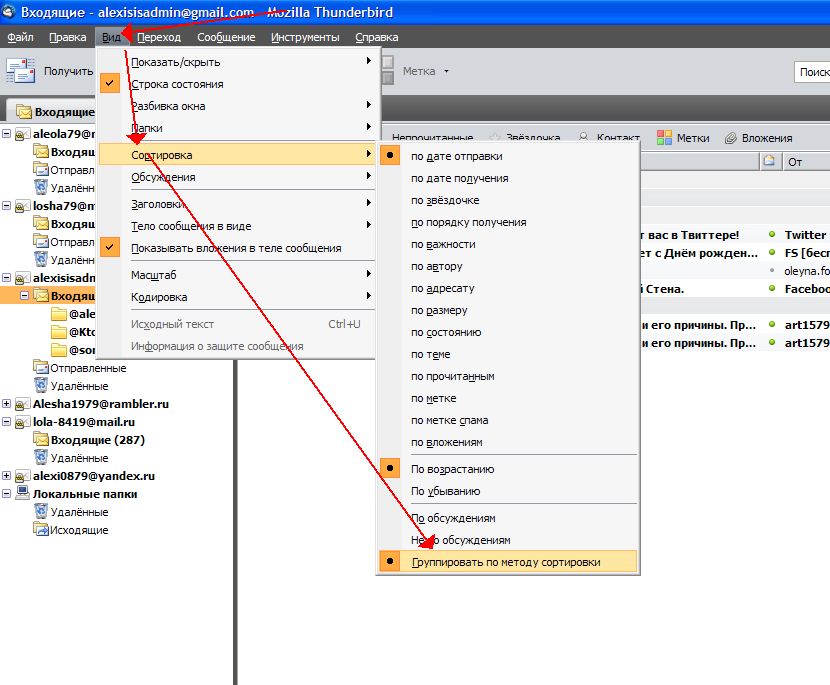830x685 pixels.
Task: Click the Alesha1979@rambler.ru account icon
Action: (23, 404)
